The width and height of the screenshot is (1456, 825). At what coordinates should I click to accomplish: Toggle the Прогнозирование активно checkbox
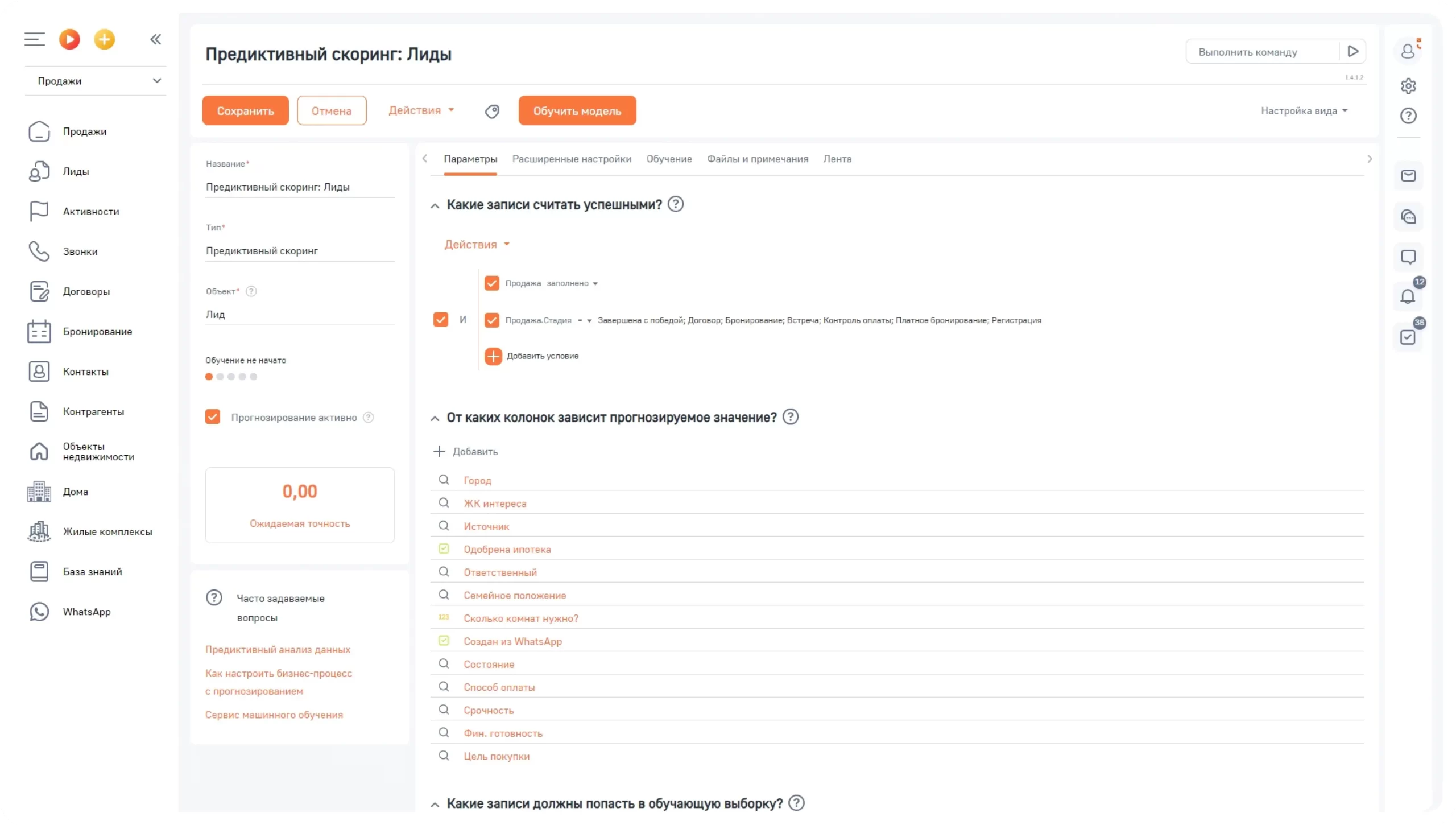coord(213,417)
